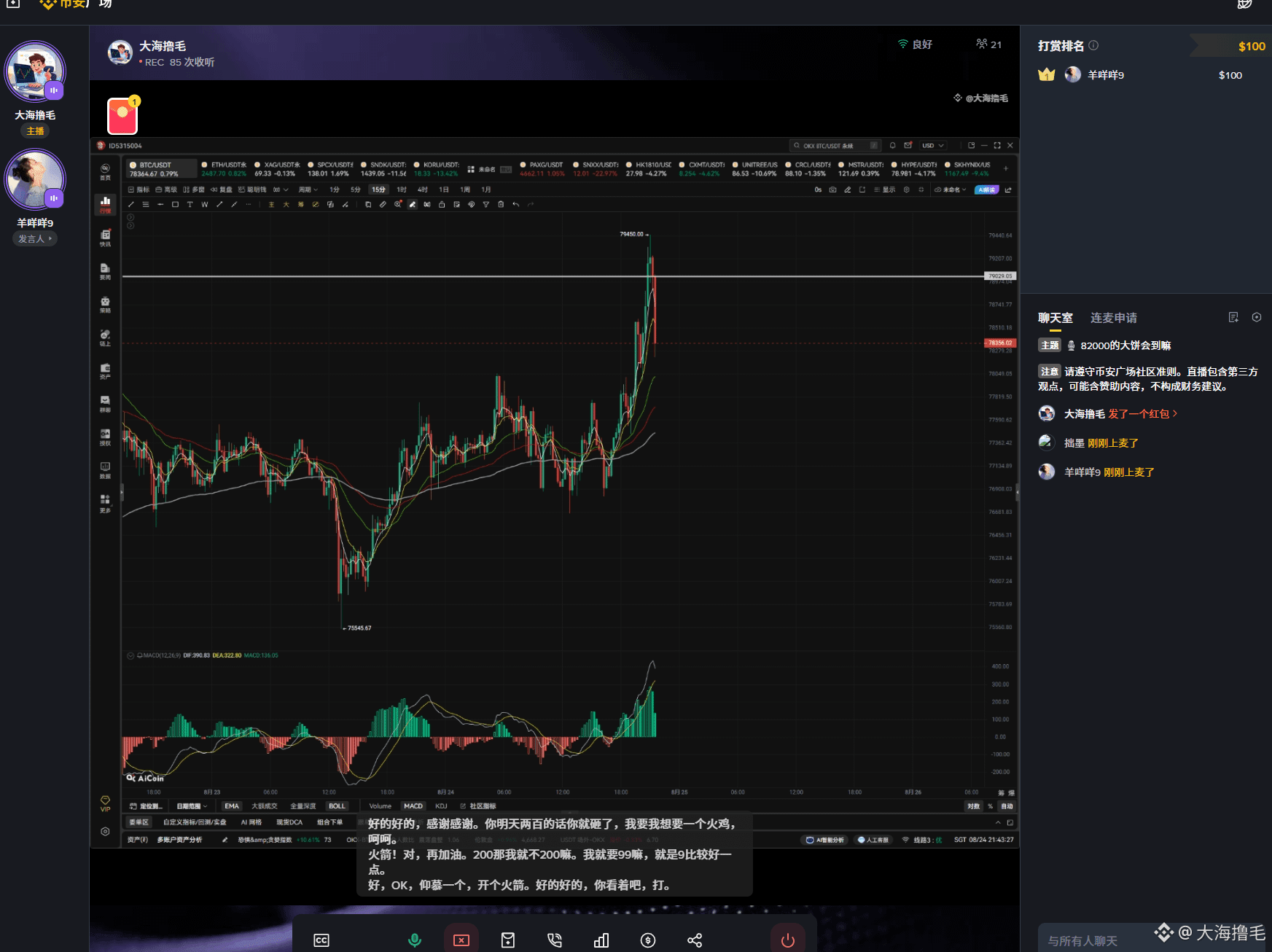Open the filter funnel icon
The width and height of the screenshot is (1272, 952).
(486, 205)
